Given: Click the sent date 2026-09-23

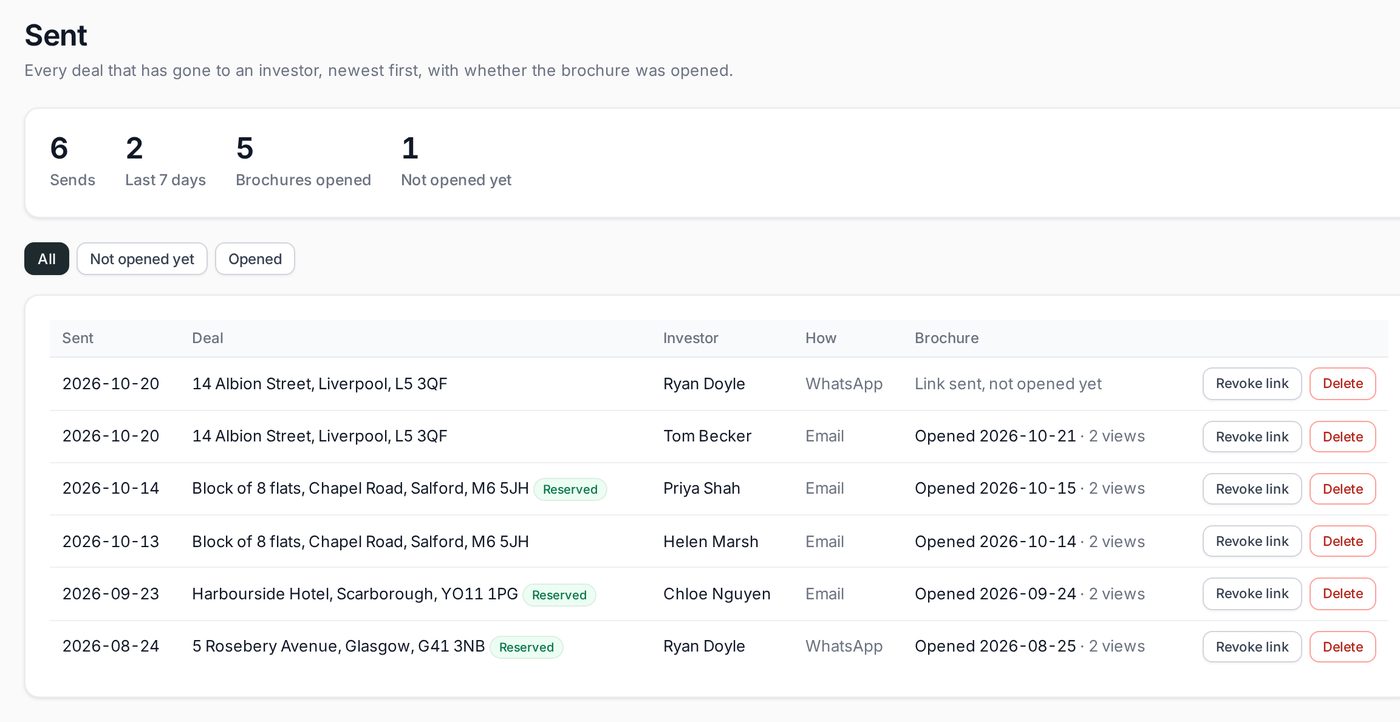Looking at the screenshot, I should (111, 593).
